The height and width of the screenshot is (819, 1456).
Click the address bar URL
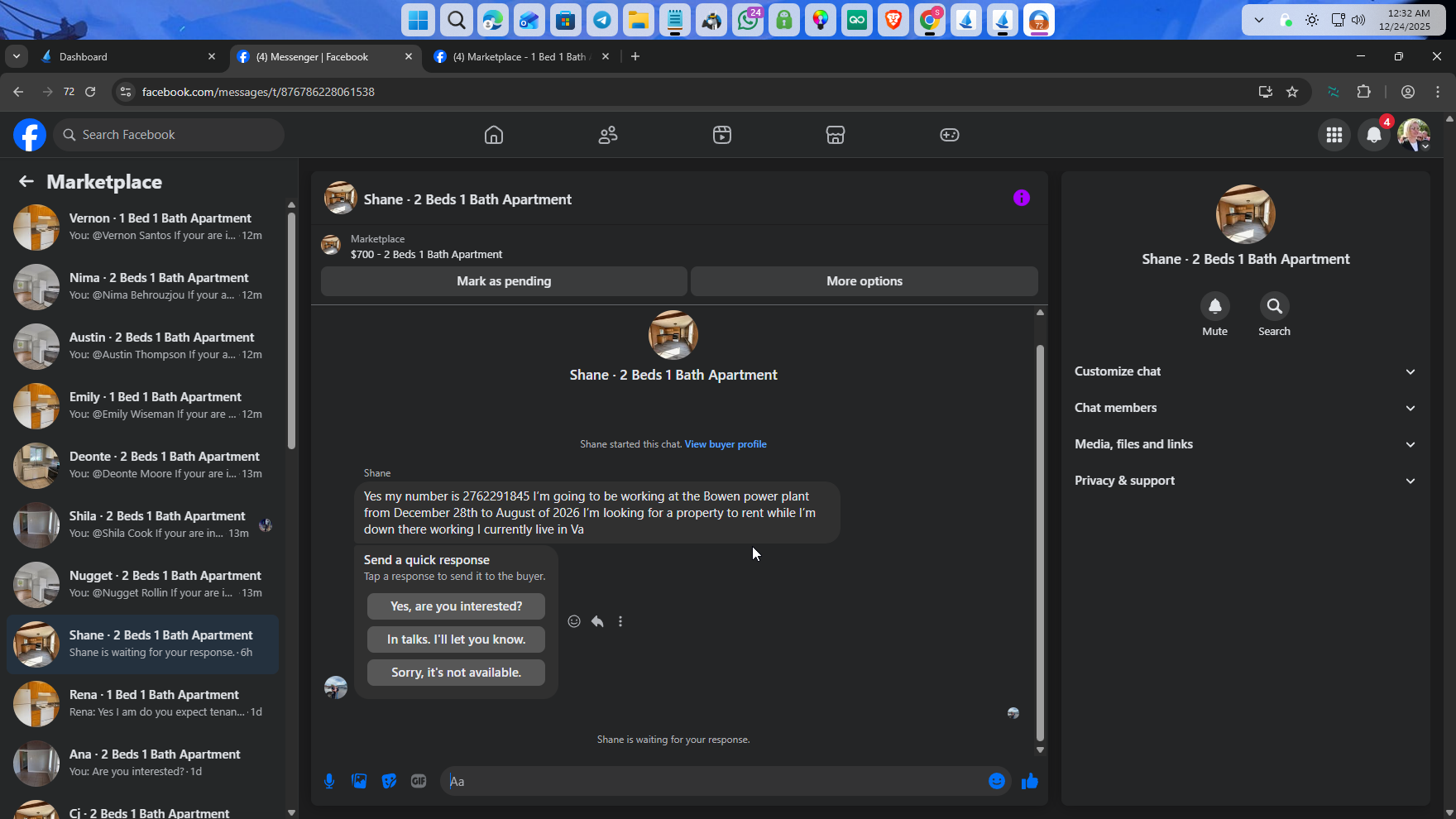tap(258, 92)
